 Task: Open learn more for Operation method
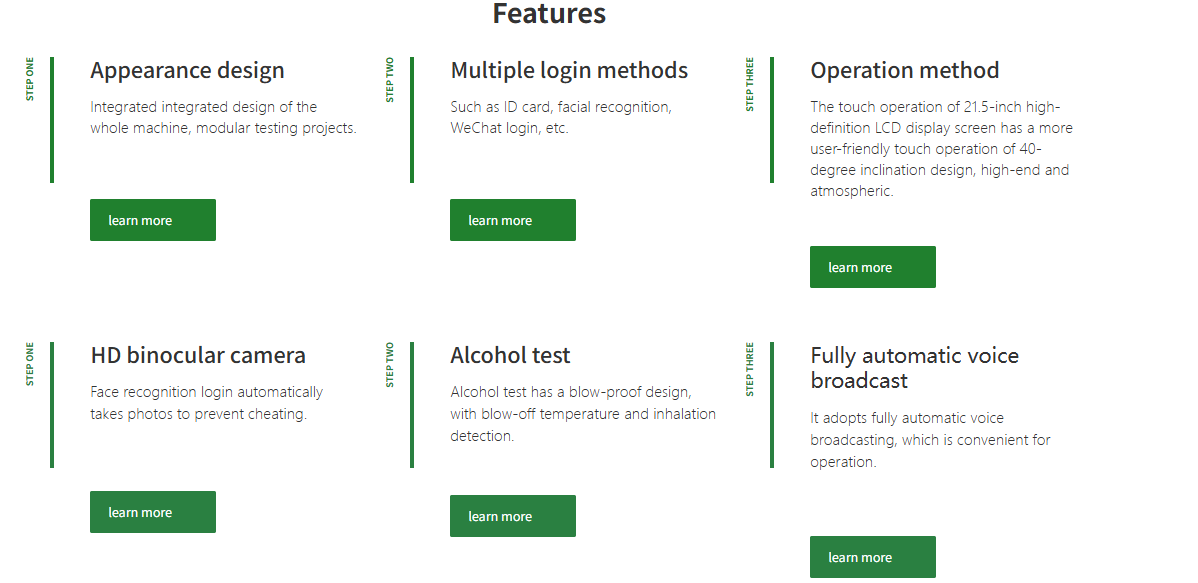point(872,267)
